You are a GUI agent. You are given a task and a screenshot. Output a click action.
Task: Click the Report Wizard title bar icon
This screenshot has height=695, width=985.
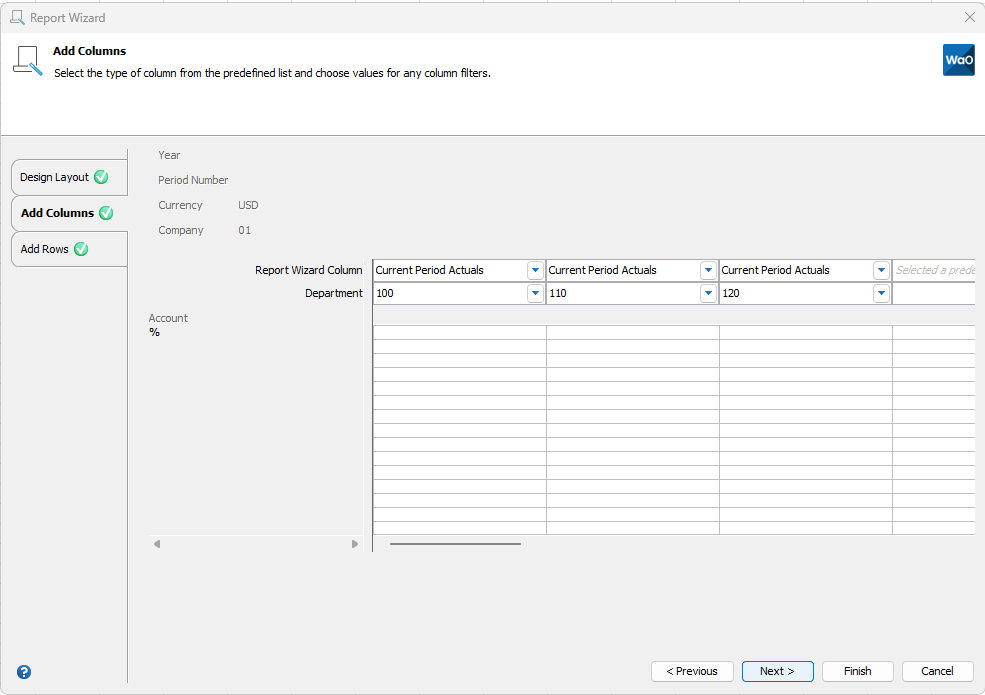pyautogui.click(x=17, y=17)
